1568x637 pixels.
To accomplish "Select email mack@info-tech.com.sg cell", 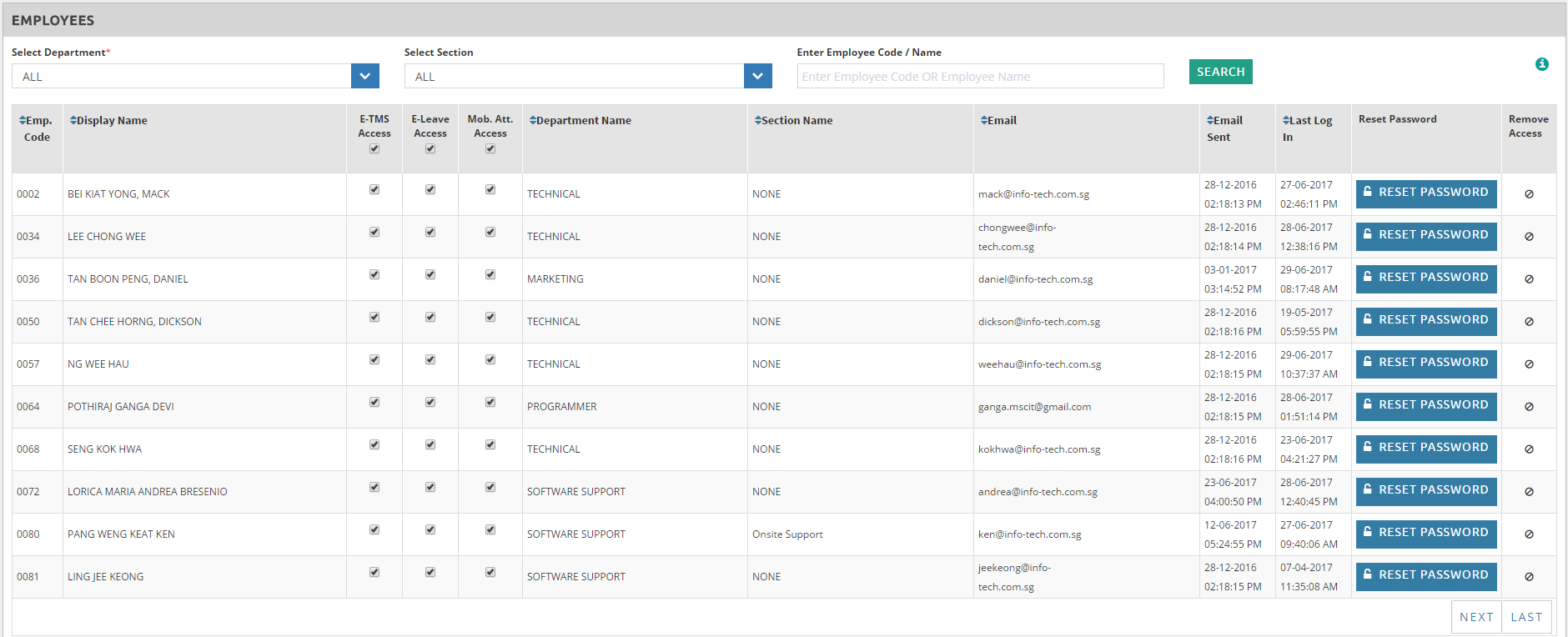I will [1086, 194].
